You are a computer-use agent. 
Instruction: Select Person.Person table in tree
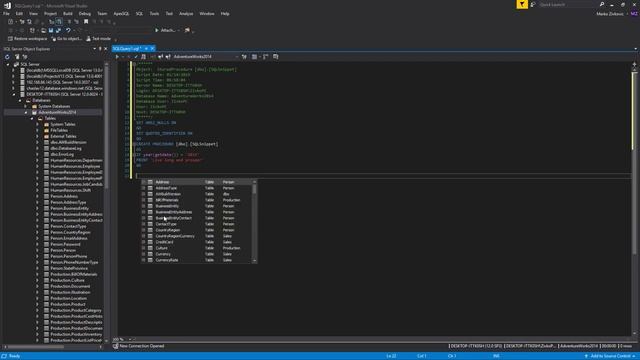(63, 250)
